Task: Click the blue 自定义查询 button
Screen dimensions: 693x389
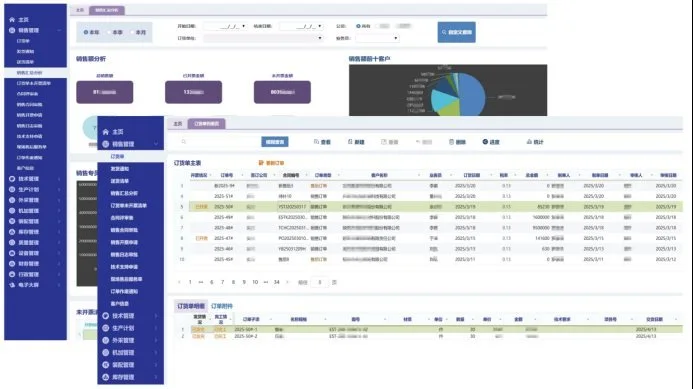Action: (457, 32)
